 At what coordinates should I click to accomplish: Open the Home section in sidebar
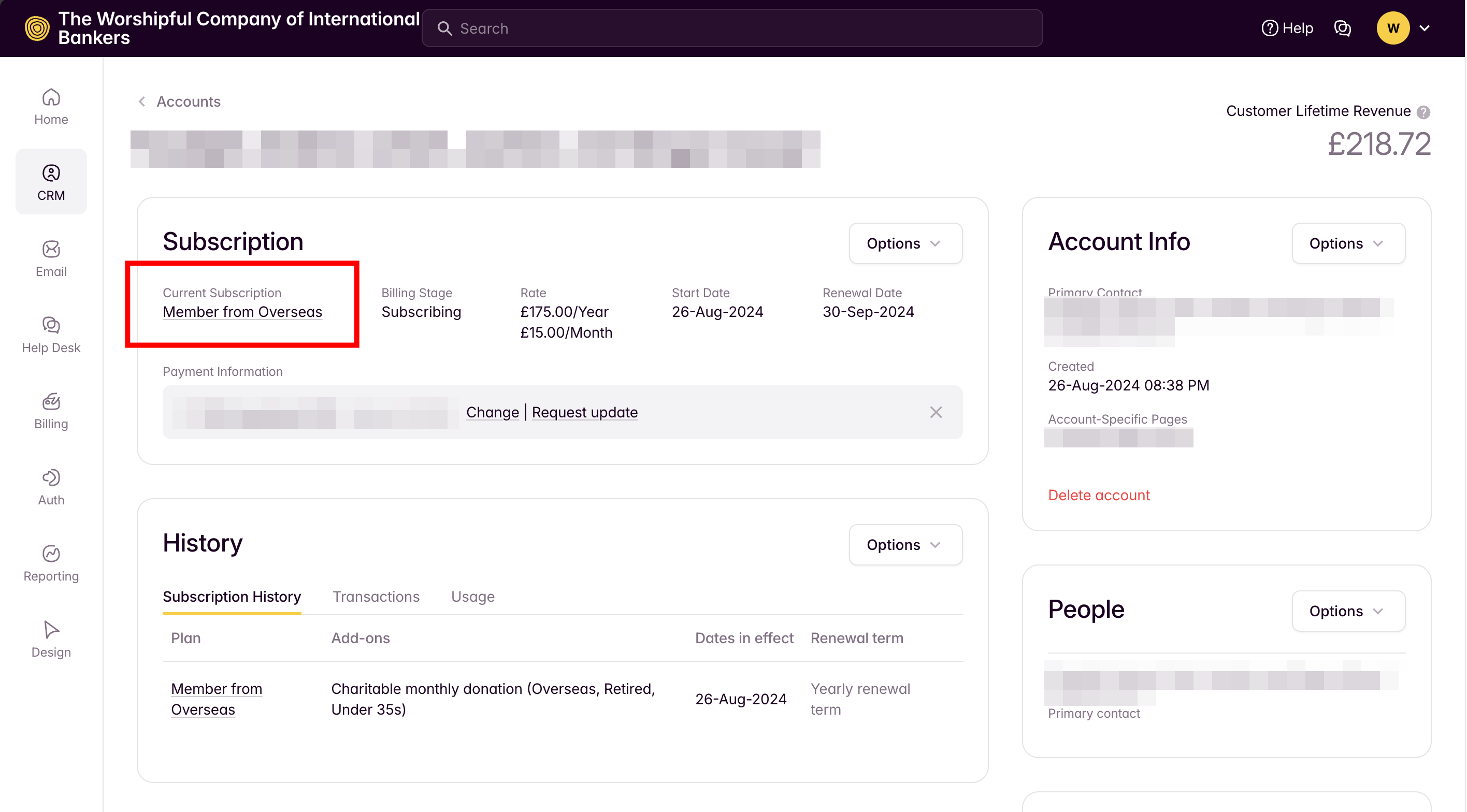point(51,107)
